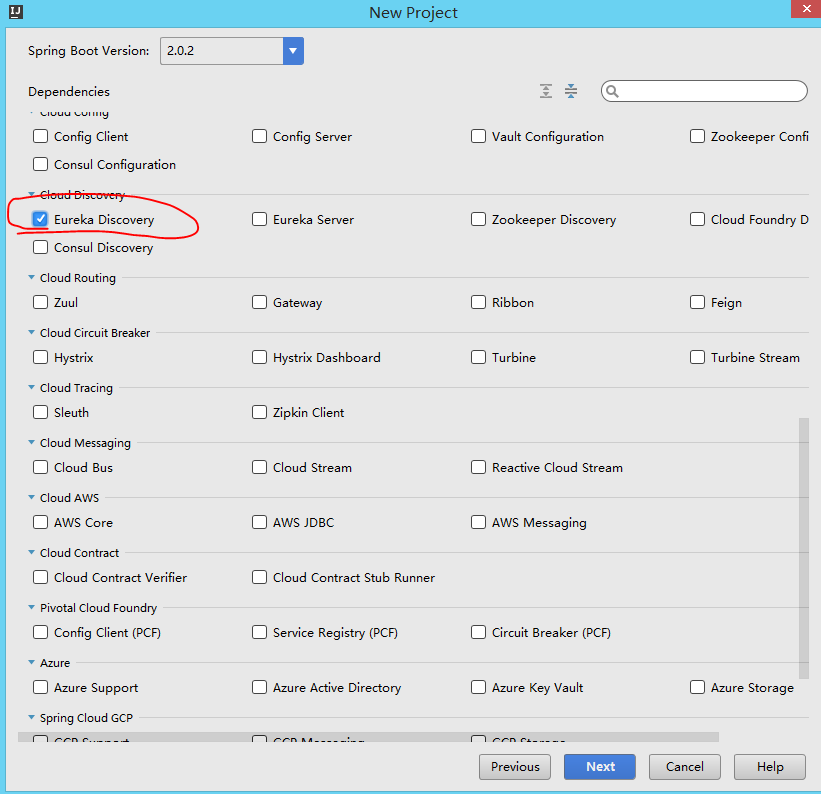Check the Zookeeper Discovery option
This screenshot has height=794, width=821.
[478, 219]
